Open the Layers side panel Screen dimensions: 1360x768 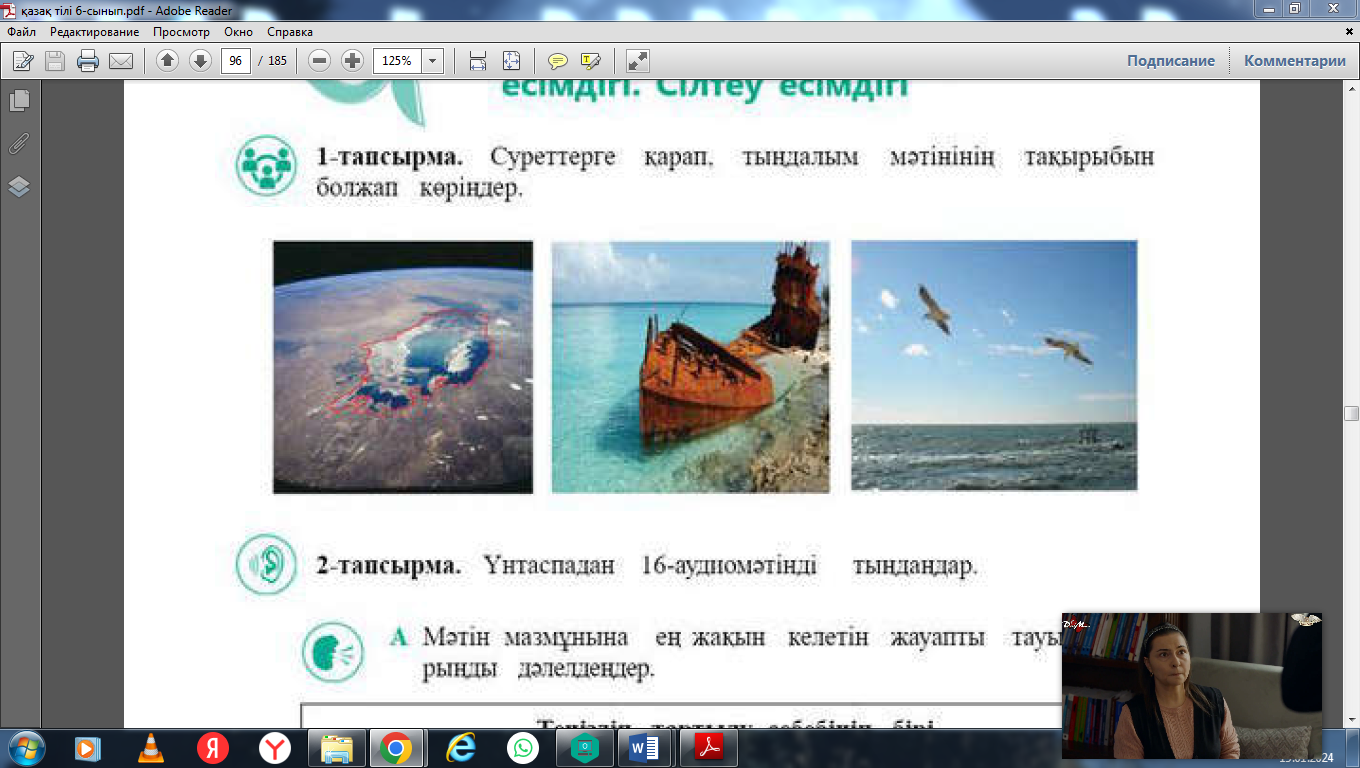tap(19, 187)
